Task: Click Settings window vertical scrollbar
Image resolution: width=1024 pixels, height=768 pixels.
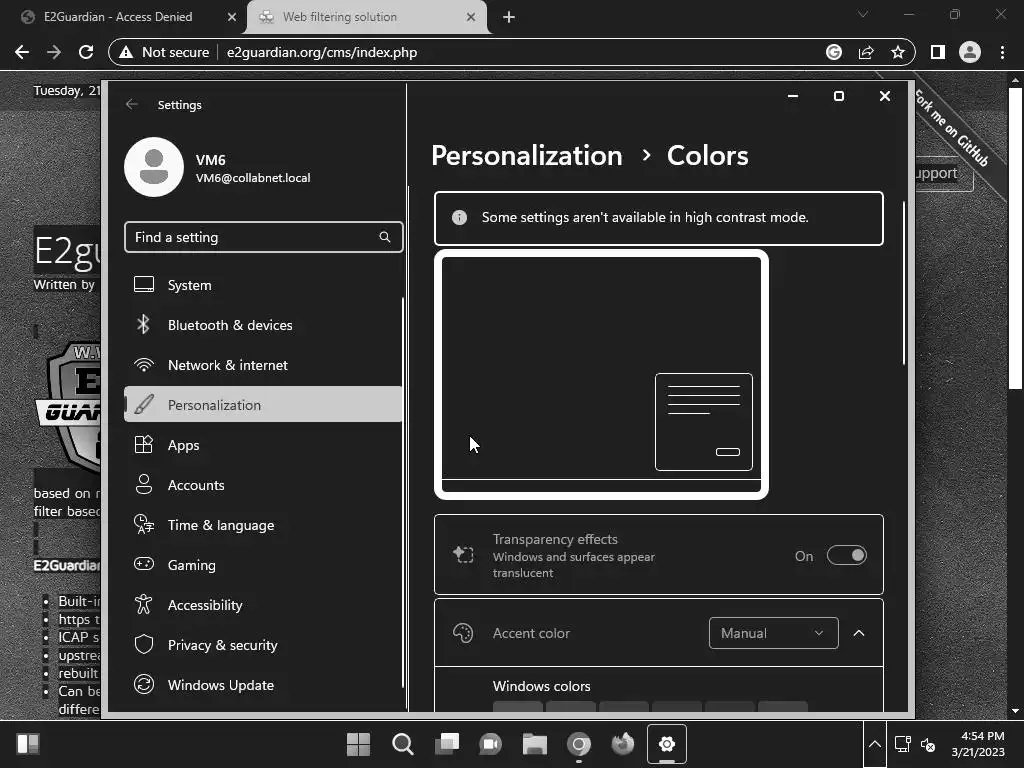Action: pyautogui.click(x=904, y=283)
